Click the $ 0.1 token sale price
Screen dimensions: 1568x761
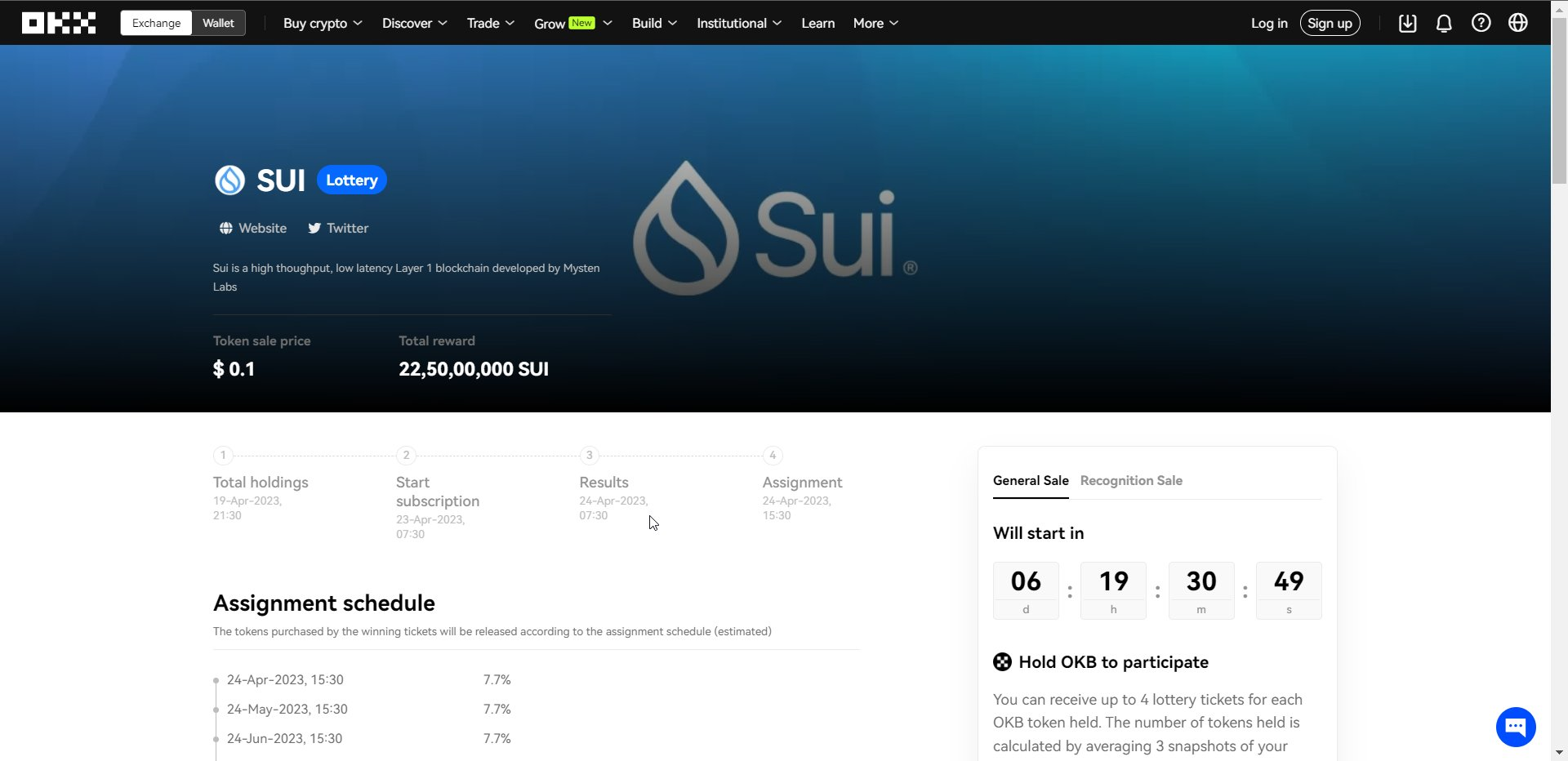pyautogui.click(x=234, y=369)
